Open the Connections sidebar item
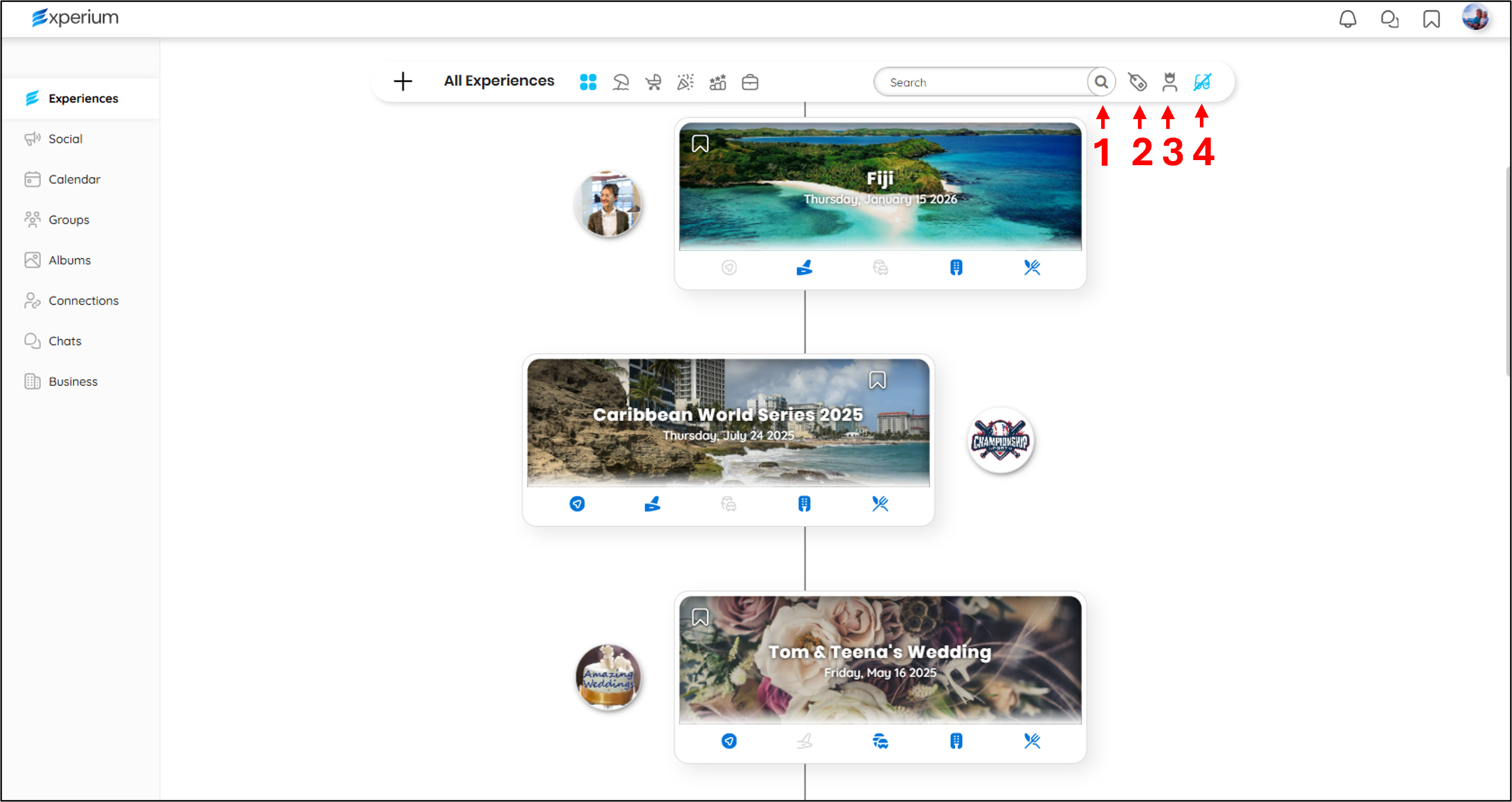Screen dimensions: 1512x802 [83, 300]
